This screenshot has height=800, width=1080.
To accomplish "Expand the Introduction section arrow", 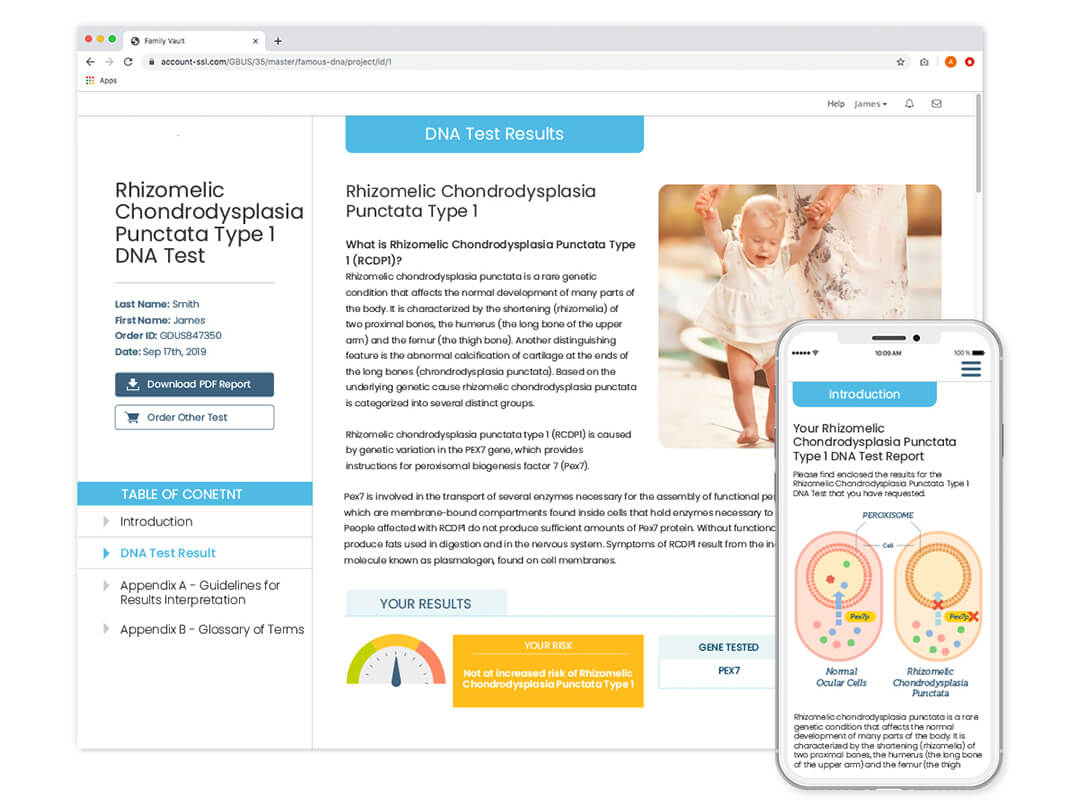I will (105, 522).
